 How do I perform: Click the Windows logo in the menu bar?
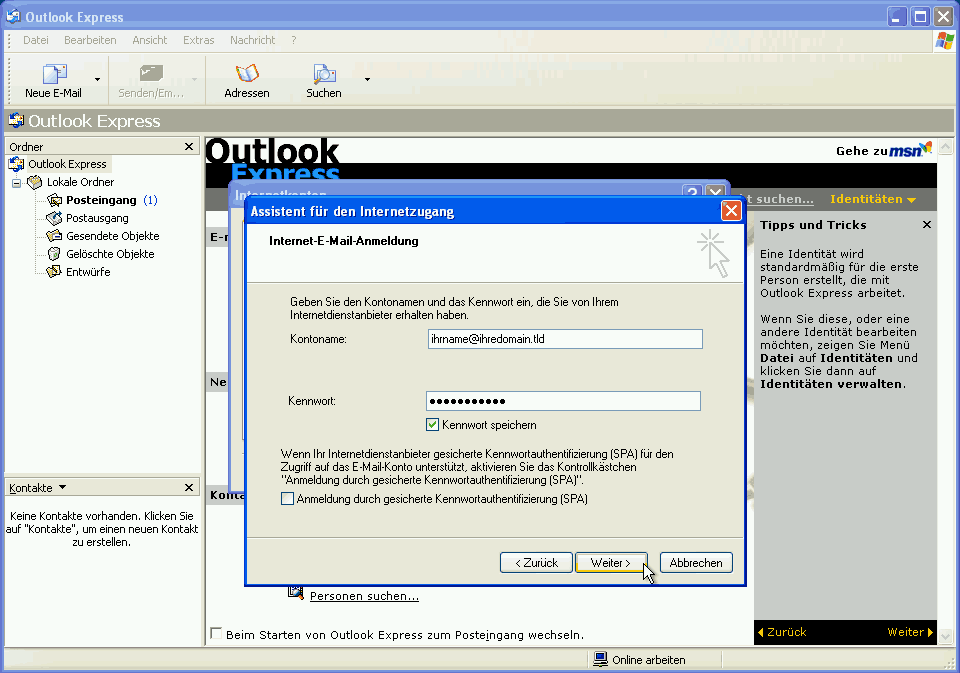[x=943, y=40]
